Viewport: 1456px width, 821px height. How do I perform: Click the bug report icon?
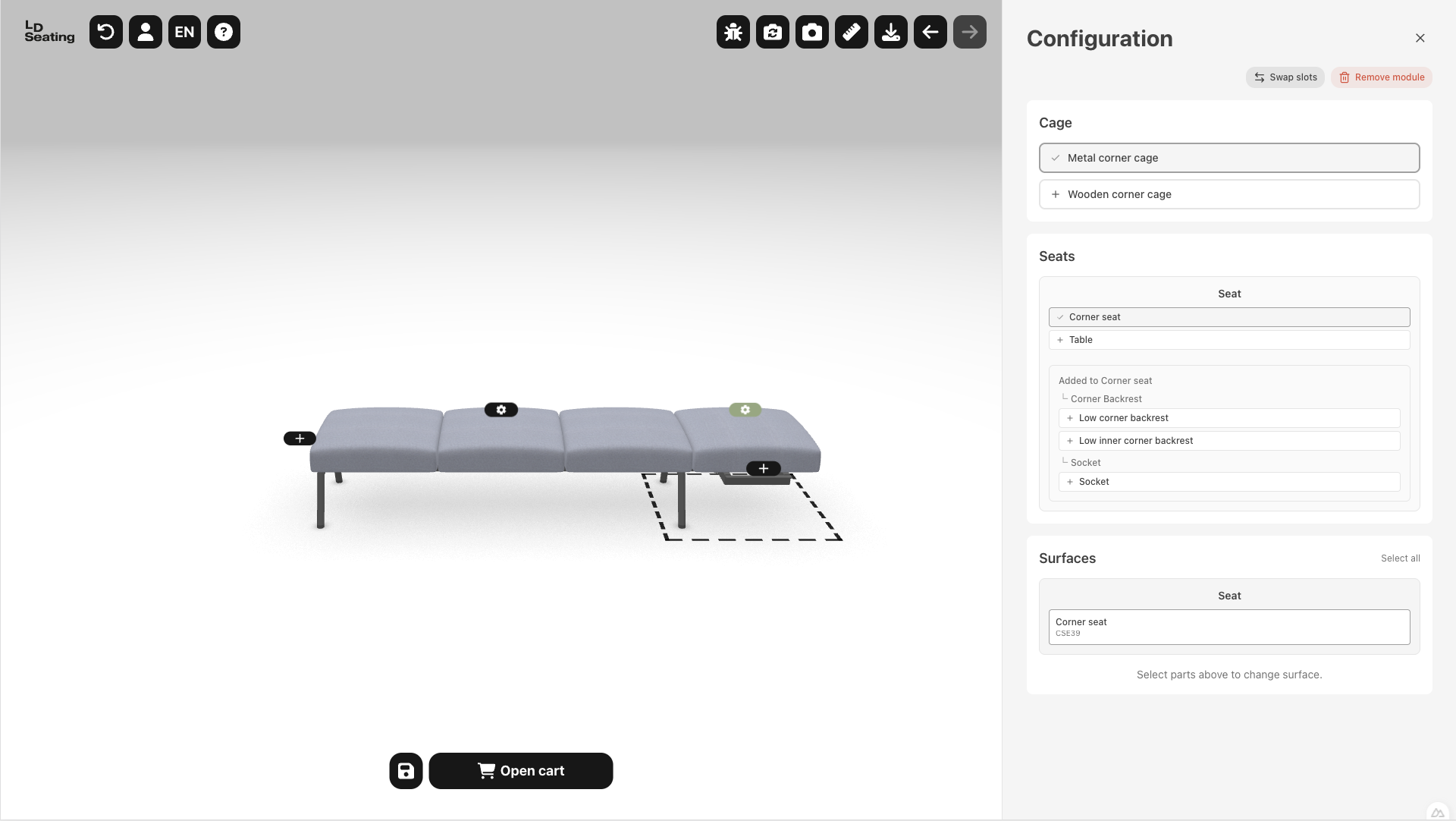[x=733, y=32]
